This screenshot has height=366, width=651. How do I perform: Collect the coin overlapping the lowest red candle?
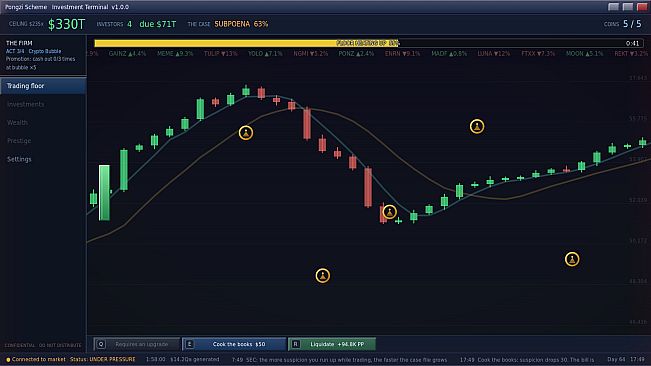tap(389, 212)
